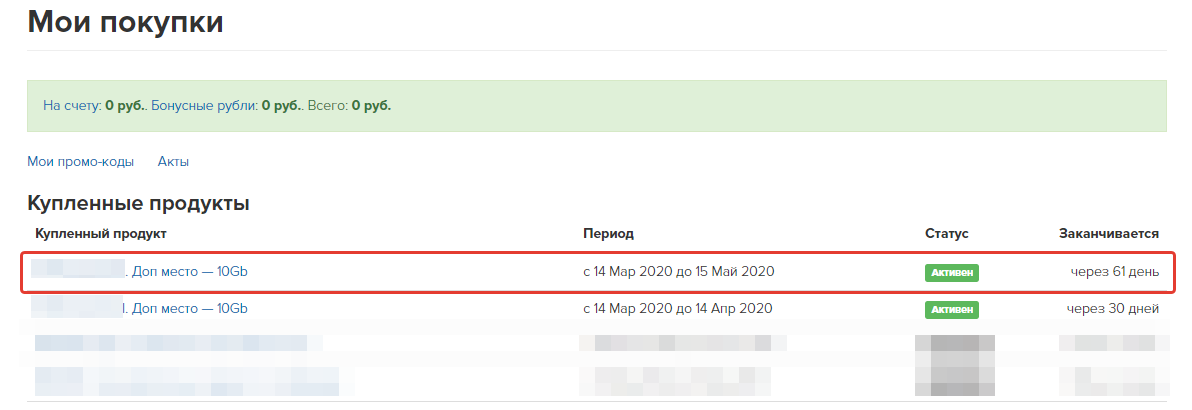The height and width of the screenshot is (410, 1192).
Task: Select the Купленный продукт column header
Action: click(x=101, y=234)
